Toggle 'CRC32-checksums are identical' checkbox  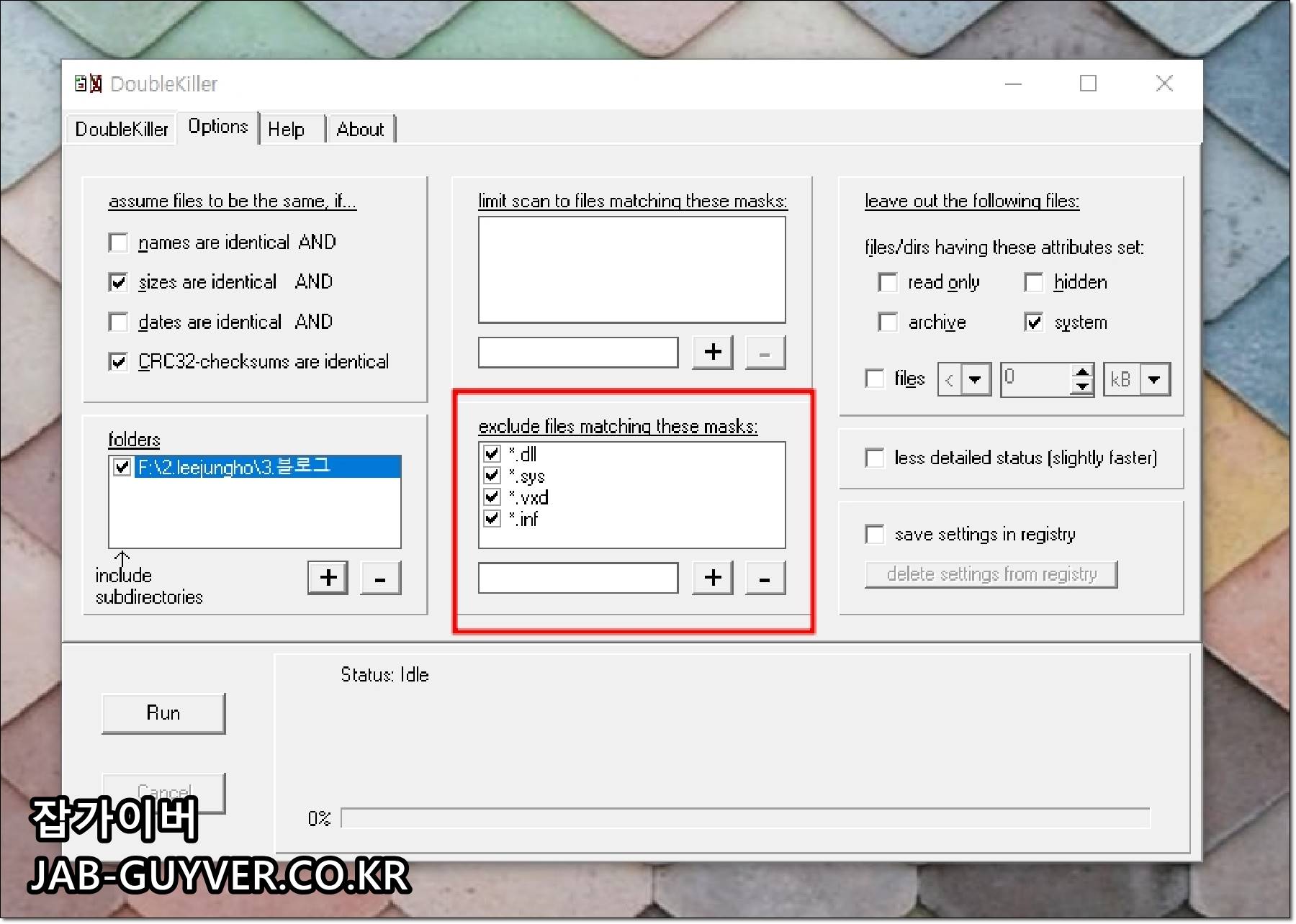tap(118, 361)
